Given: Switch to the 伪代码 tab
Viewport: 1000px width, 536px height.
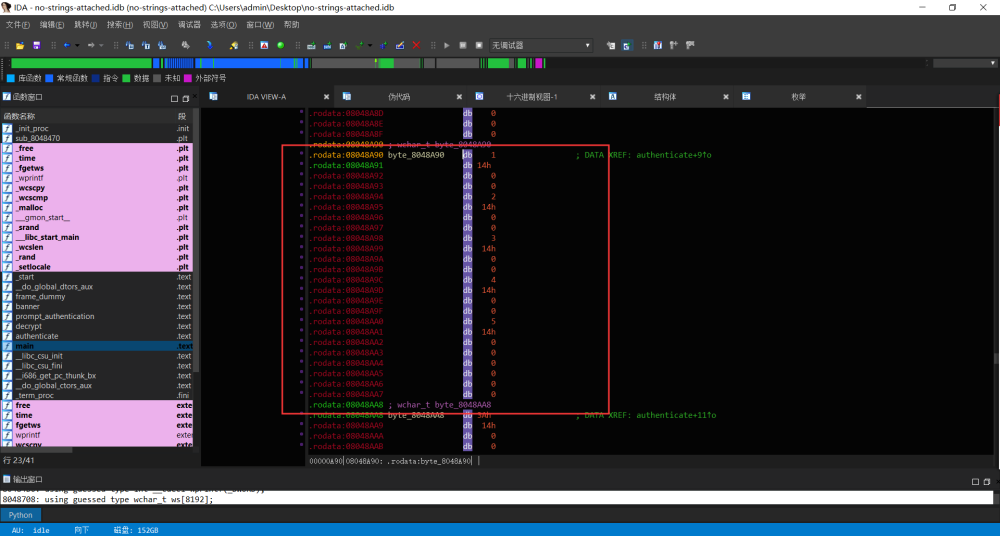Looking at the screenshot, I should pyautogui.click(x=399, y=97).
